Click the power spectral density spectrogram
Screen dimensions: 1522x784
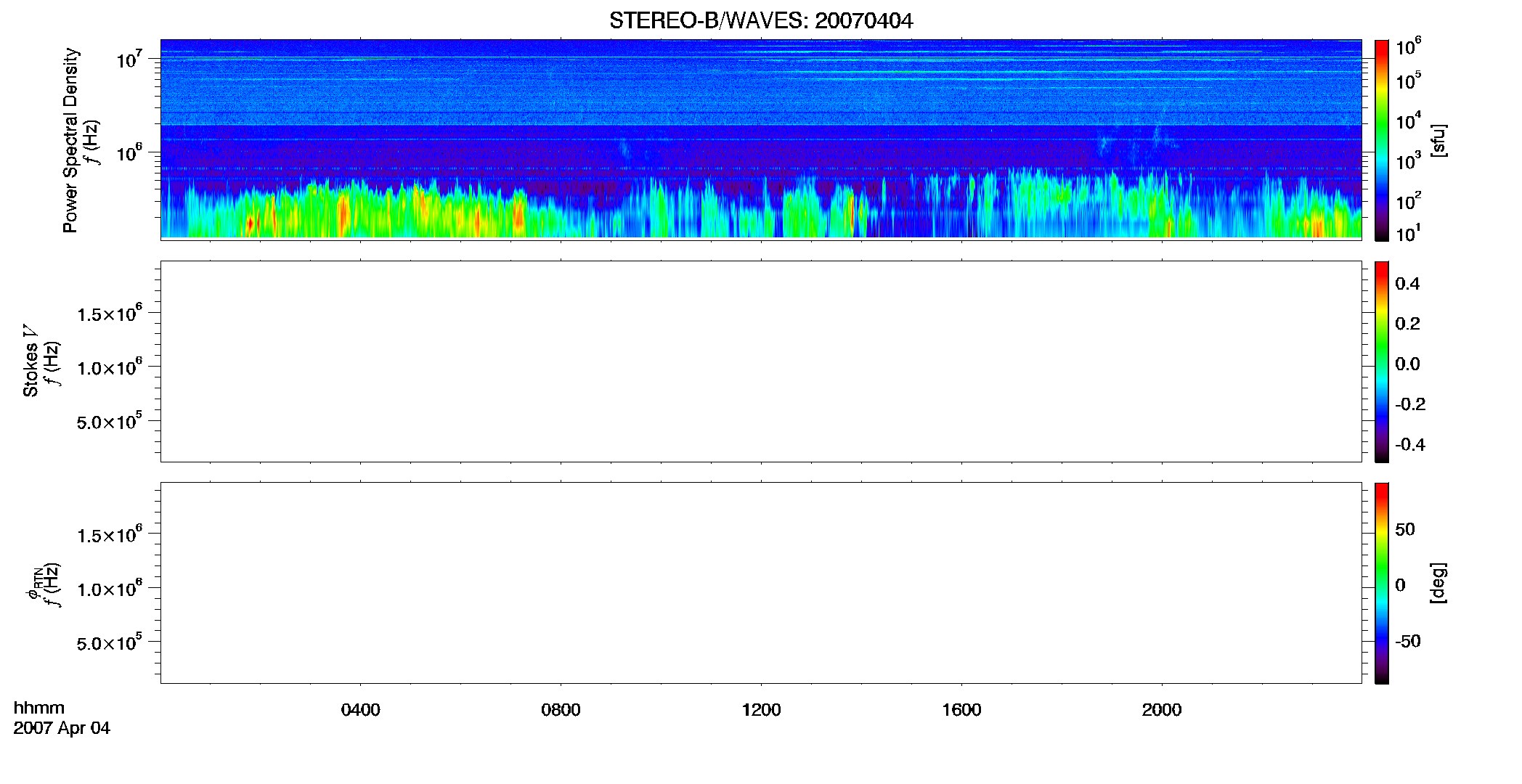tap(761, 139)
